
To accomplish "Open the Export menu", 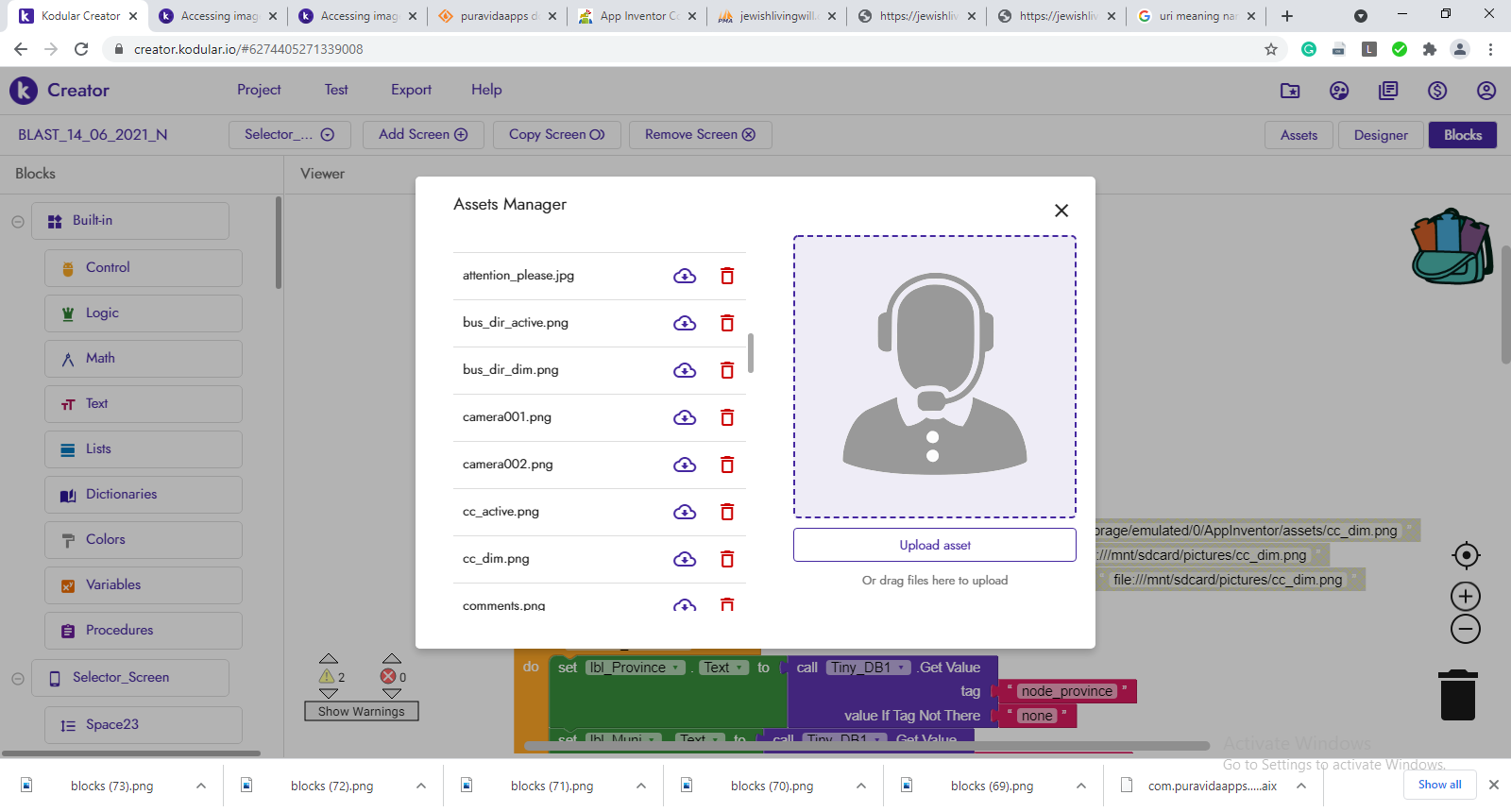I will (x=411, y=90).
